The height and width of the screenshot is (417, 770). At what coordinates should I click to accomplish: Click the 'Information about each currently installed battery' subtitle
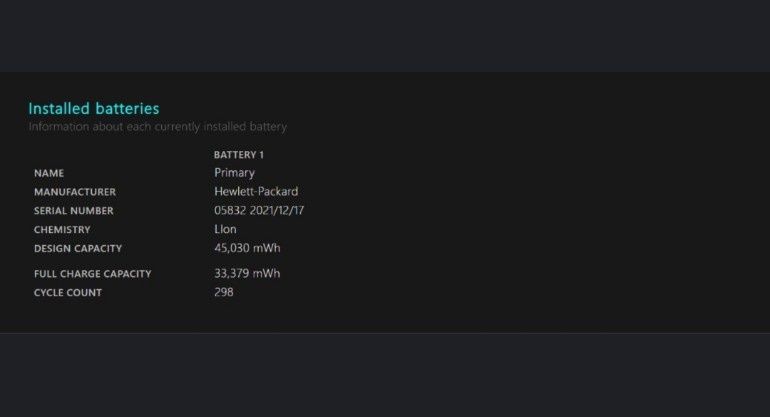coord(157,127)
